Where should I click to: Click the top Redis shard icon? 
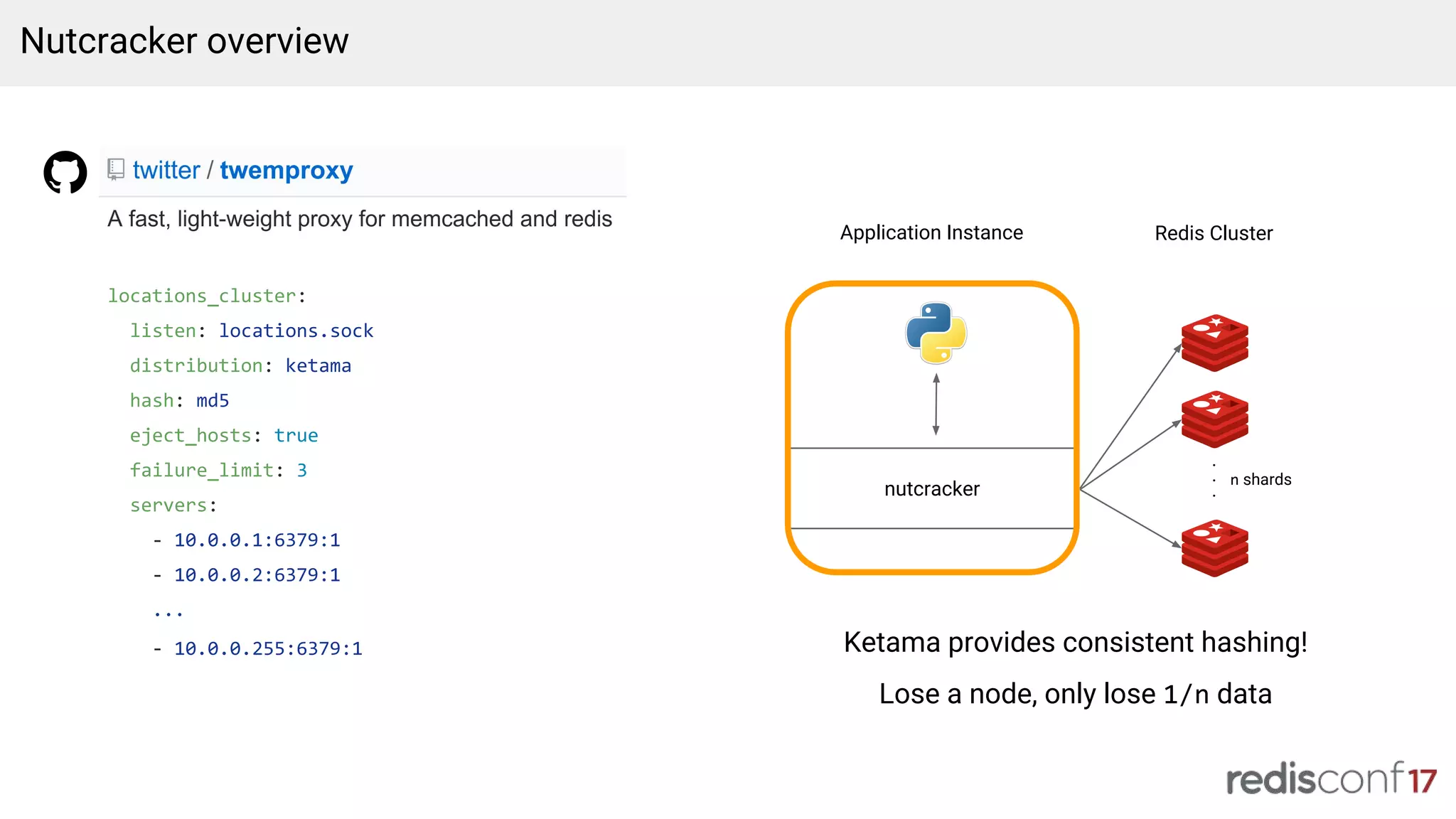pos(1214,343)
